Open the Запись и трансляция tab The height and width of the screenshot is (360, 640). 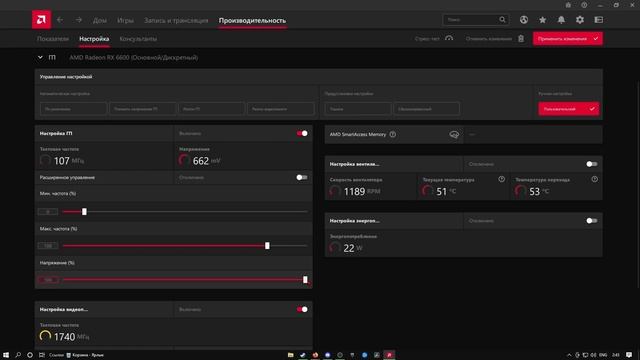(176, 20)
